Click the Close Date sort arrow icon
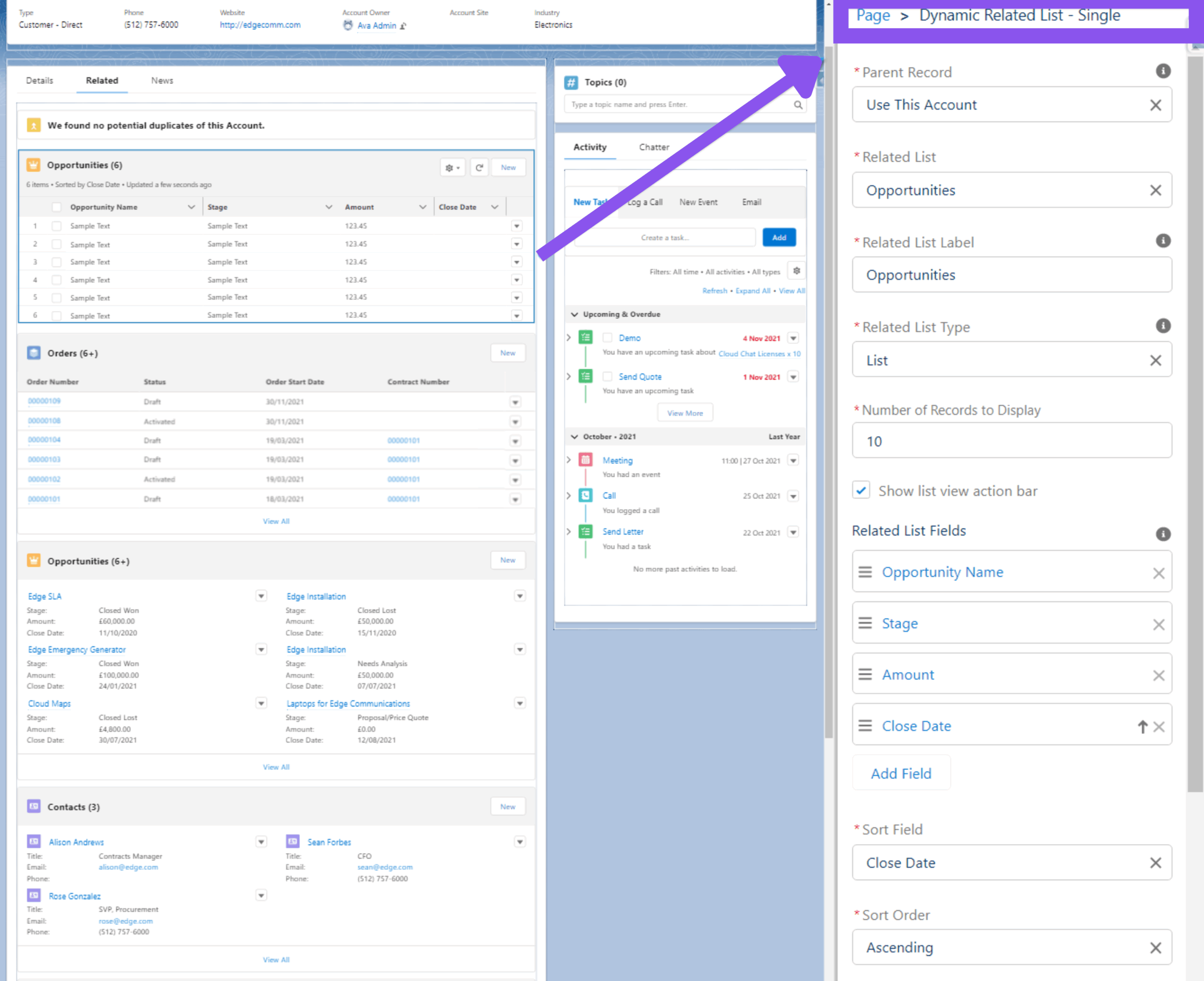Screen dimensions: 1204x981 coord(1142,726)
